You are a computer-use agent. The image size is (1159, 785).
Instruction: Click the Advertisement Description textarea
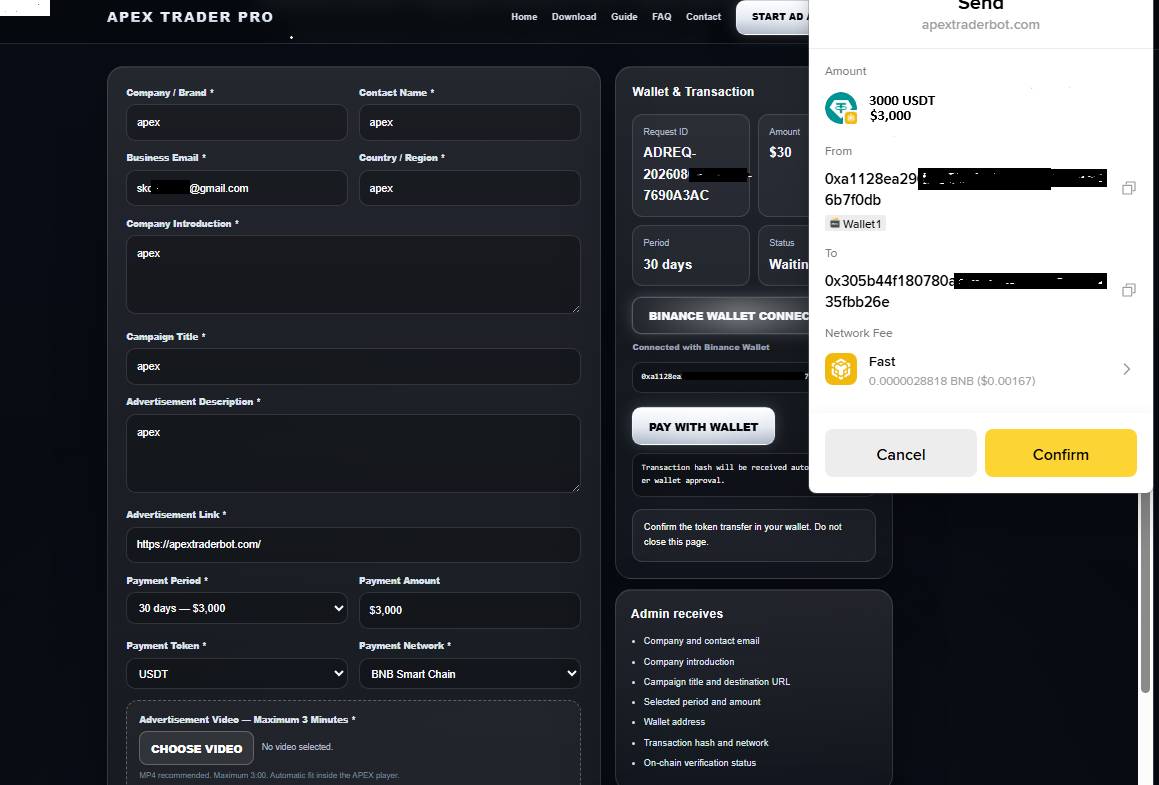pyautogui.click(x=353, y=453)
